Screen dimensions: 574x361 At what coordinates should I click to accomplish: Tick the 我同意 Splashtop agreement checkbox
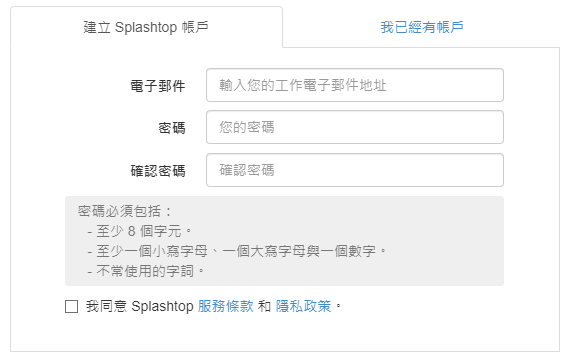pos(71,306)
